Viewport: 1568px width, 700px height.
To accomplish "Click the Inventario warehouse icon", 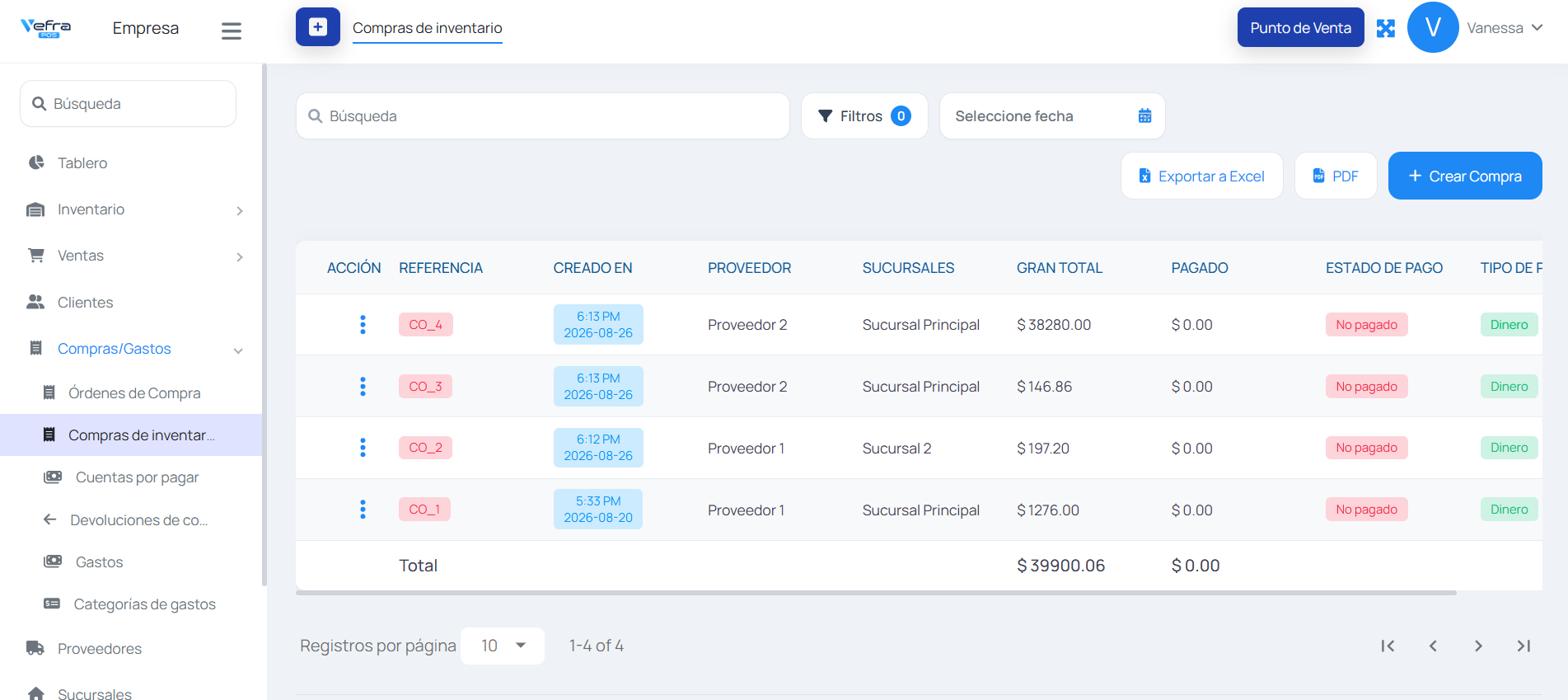I will tap(35, 209).
